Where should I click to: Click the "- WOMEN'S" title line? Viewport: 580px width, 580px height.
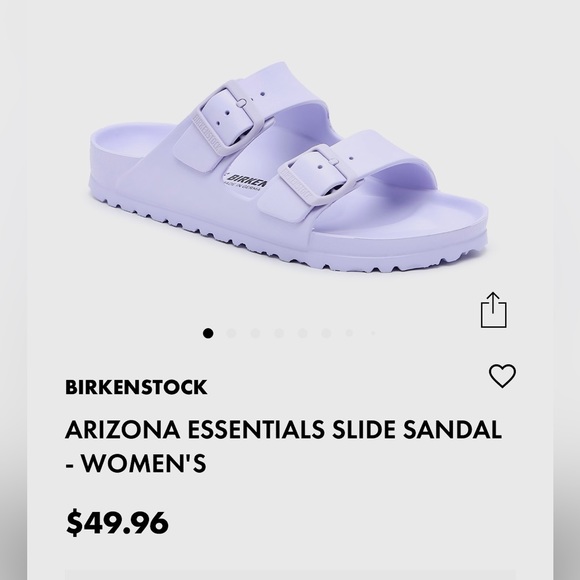[x=136, y=463]
